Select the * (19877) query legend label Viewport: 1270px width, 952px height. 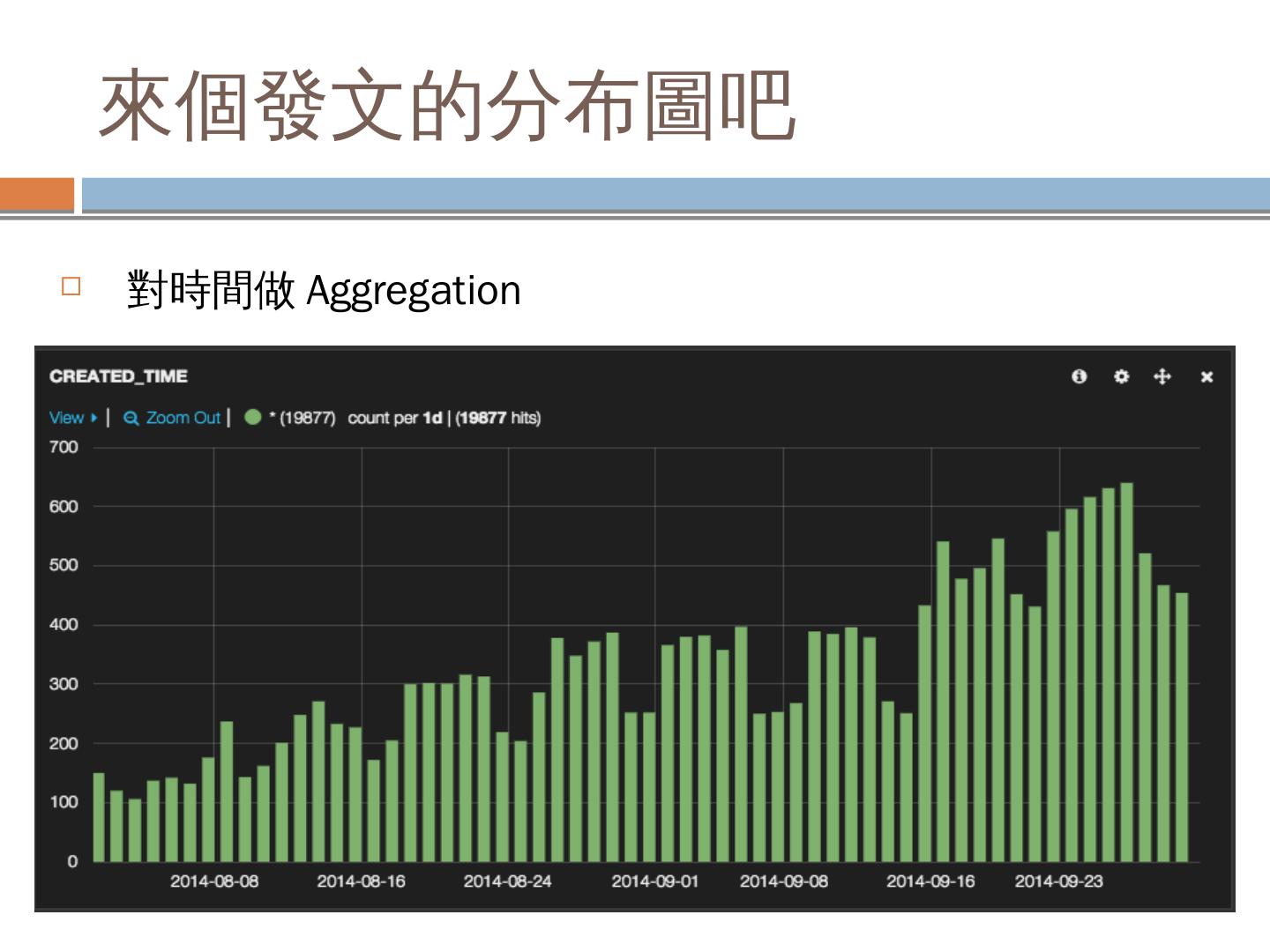coord(303,418)
